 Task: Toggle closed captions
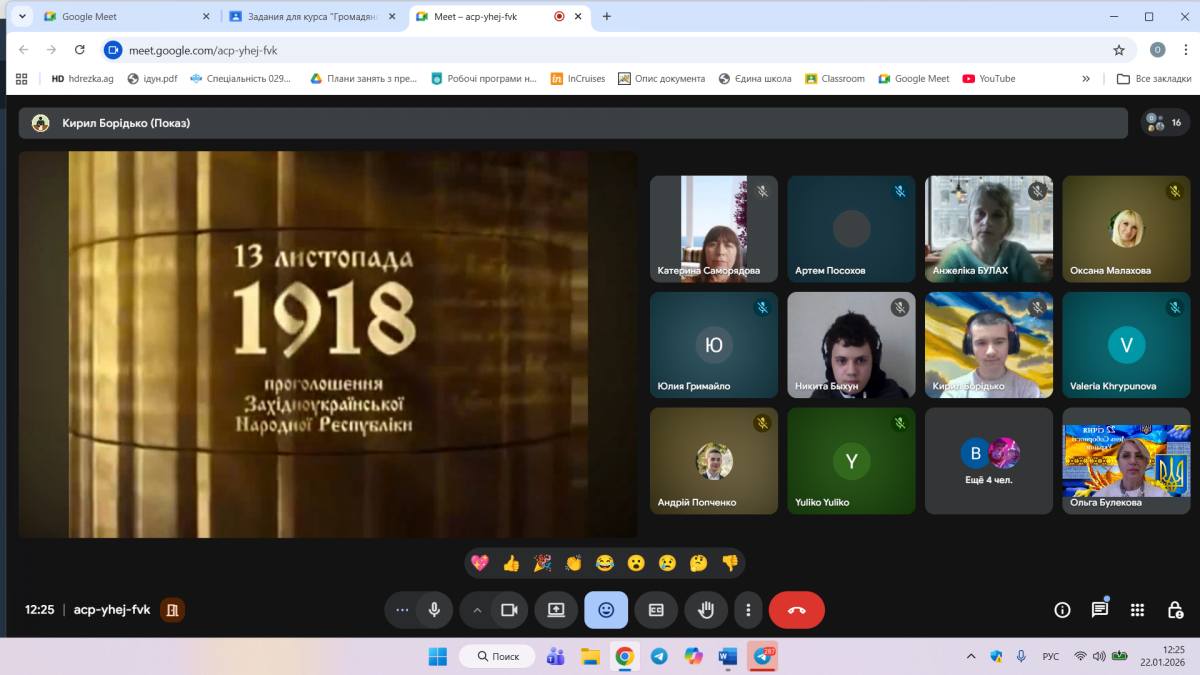tap(656, 610)
